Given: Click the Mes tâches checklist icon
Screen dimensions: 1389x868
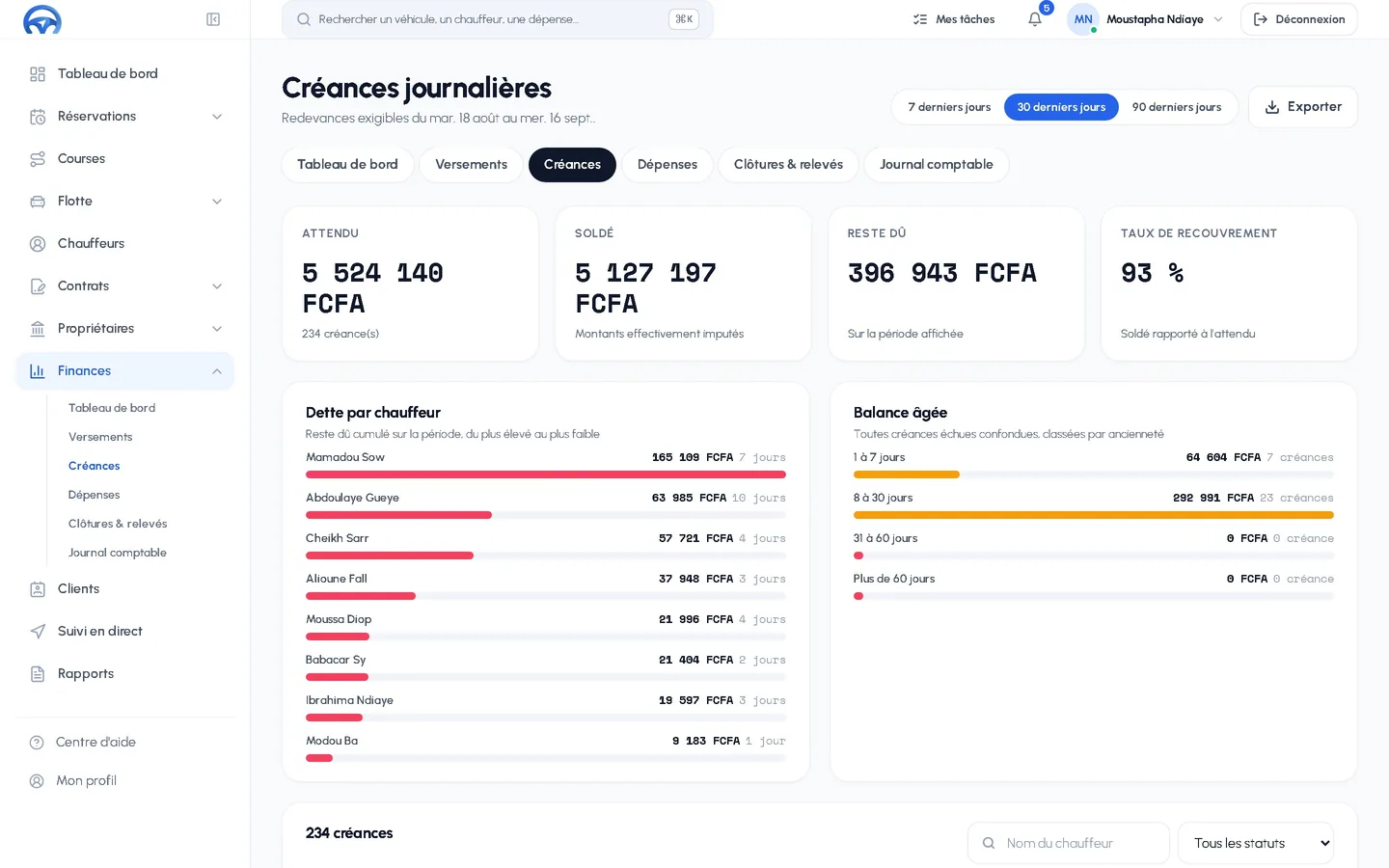Looking at the screenshot, I should point(920,19).
